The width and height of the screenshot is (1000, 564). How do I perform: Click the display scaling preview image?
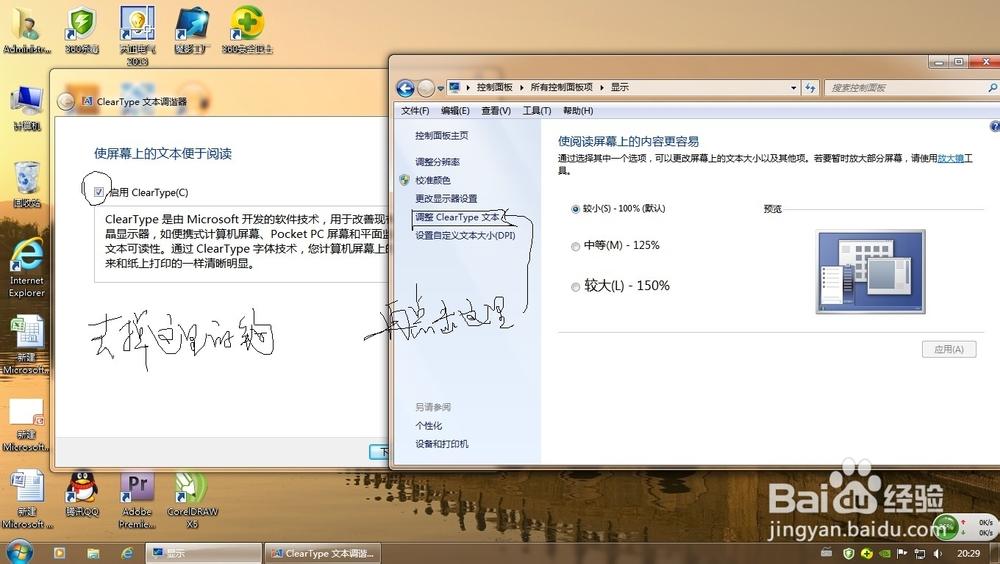coord(871,272)
